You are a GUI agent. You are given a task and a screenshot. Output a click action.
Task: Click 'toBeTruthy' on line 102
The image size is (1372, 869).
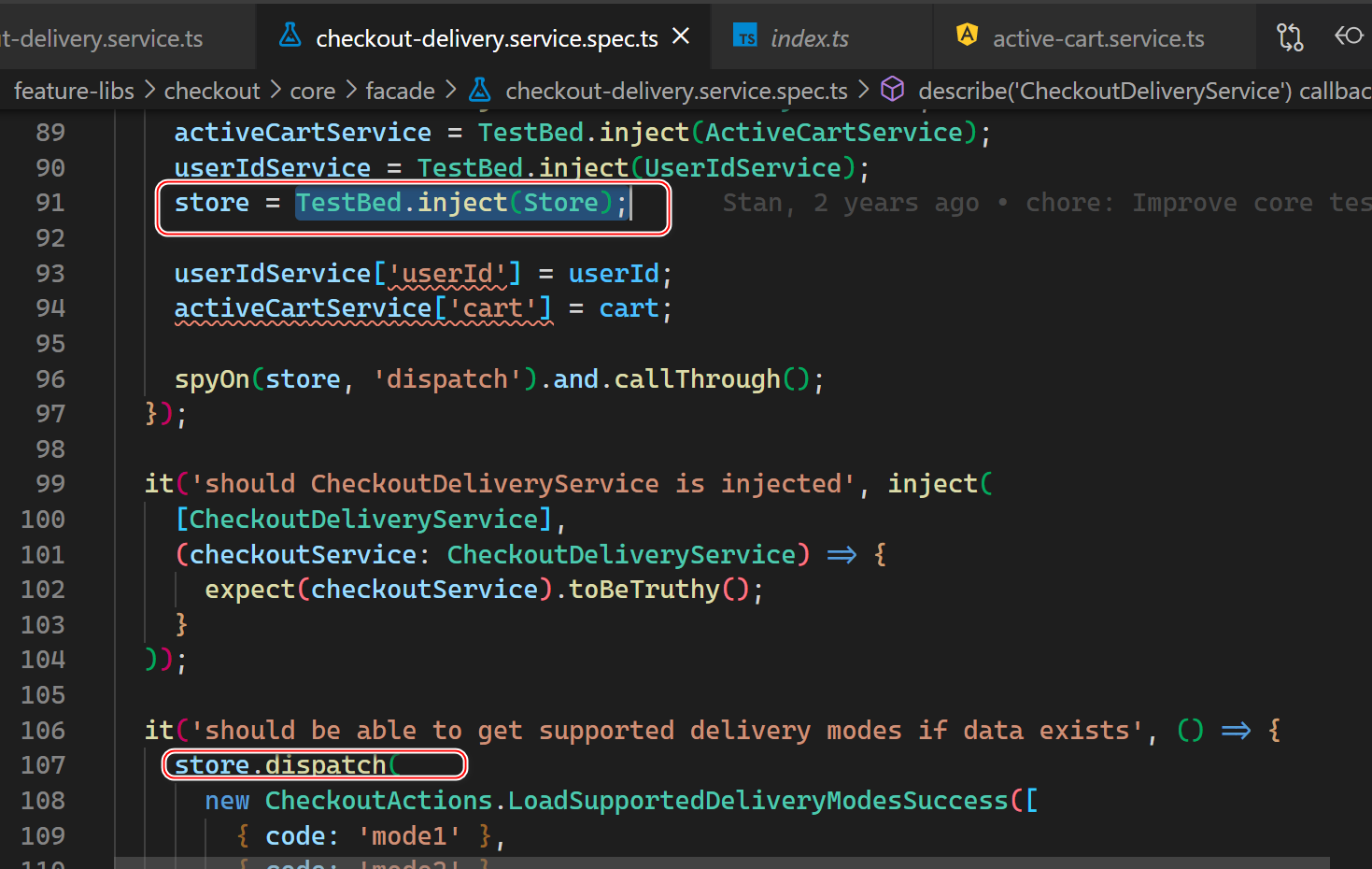click(x=644, y=590)
